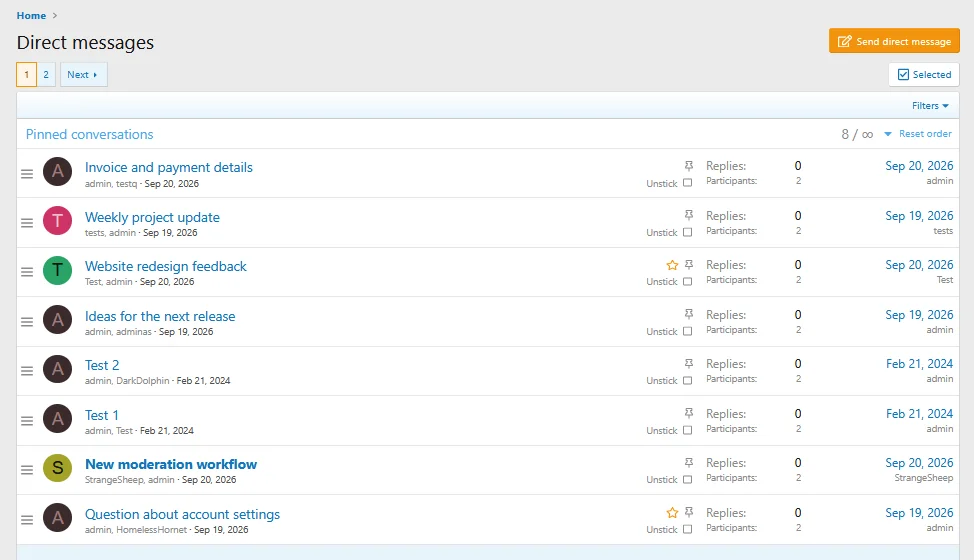The width and height of the screenshot is (974, 560).
Task: Click pin icon on New moderation workflow
Action: (689, 463)
